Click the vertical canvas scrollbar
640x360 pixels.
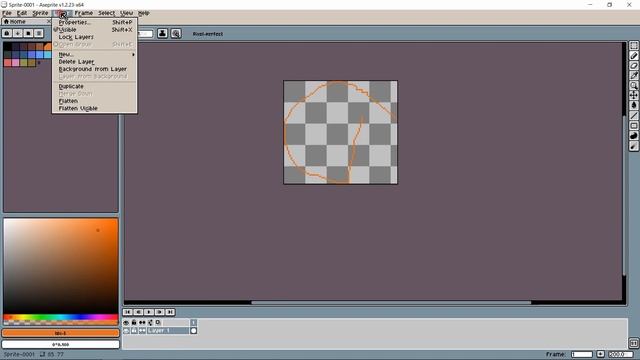click(x=624, y=196)
